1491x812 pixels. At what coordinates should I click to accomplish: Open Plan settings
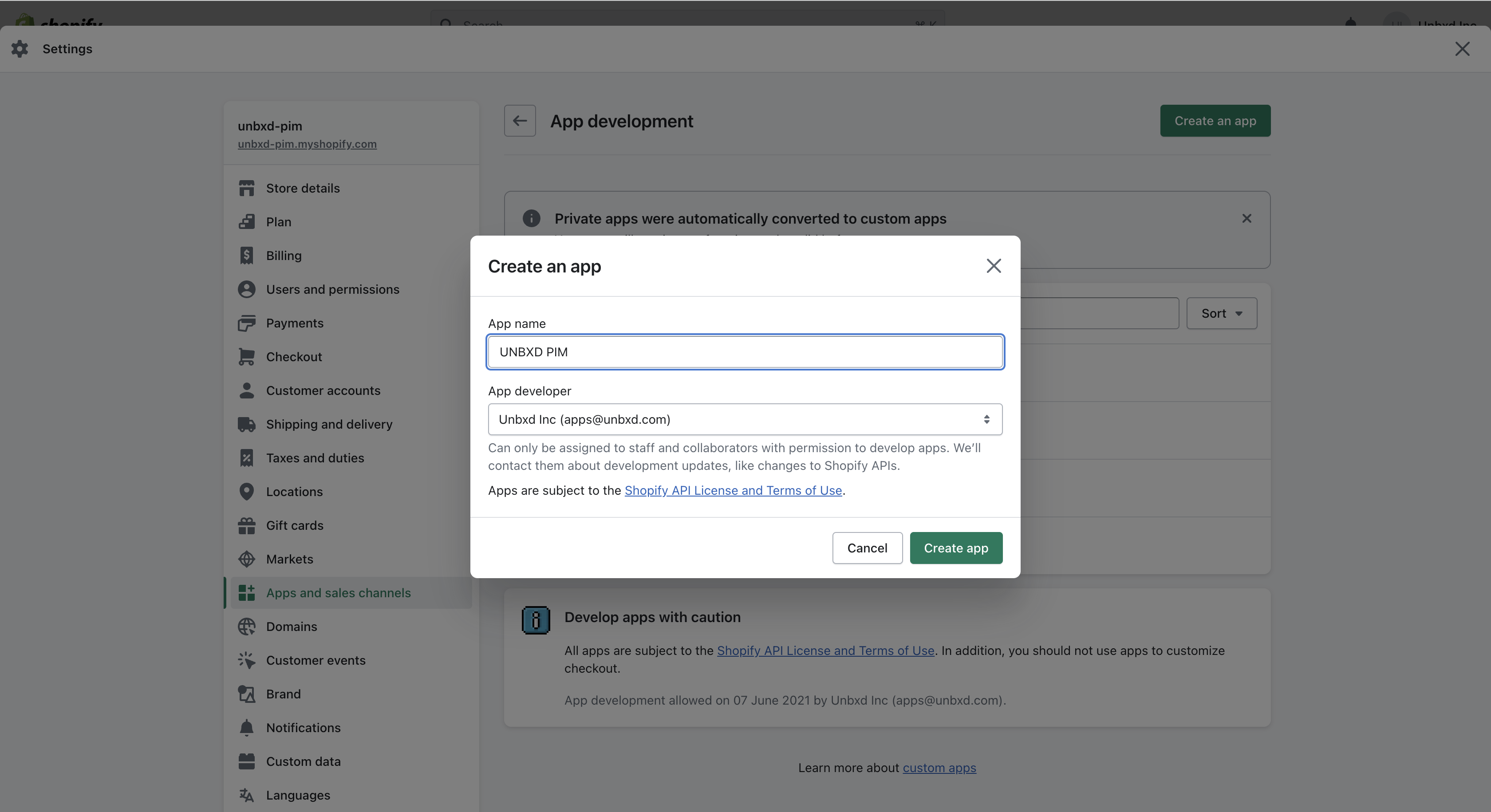click(x=351, y=222)
